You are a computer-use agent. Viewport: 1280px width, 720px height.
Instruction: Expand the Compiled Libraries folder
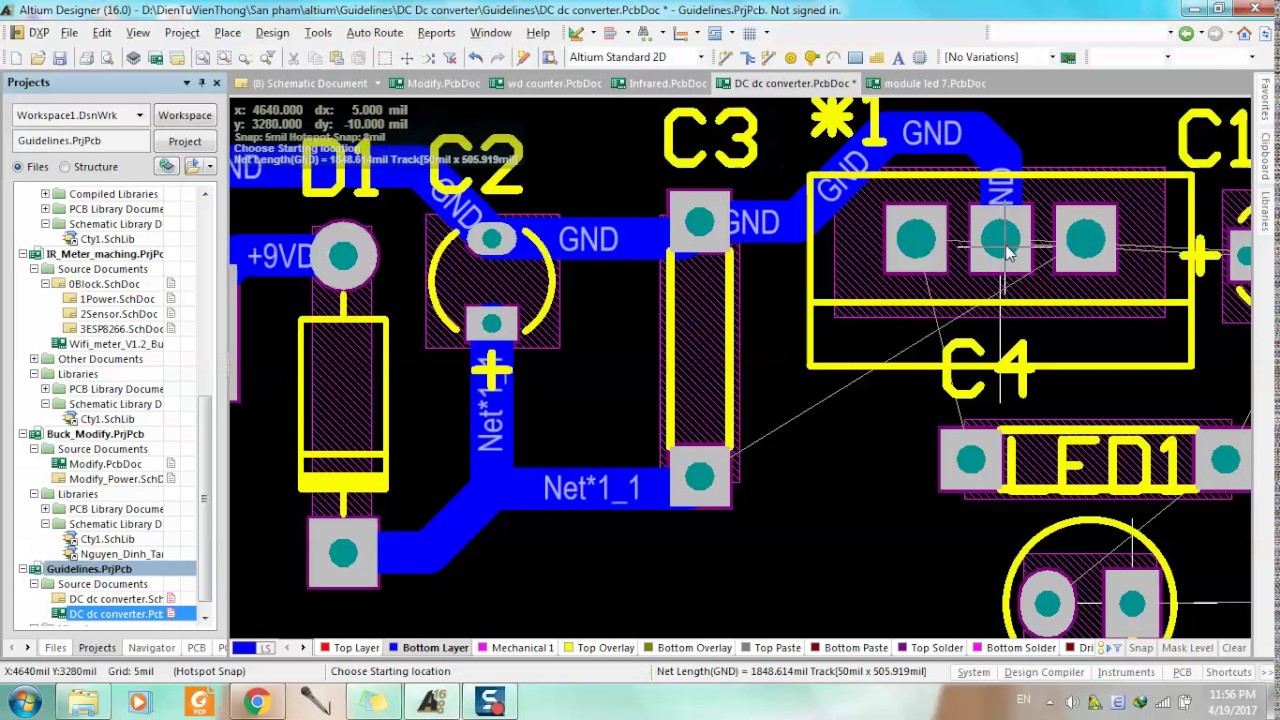pos(45,194)
